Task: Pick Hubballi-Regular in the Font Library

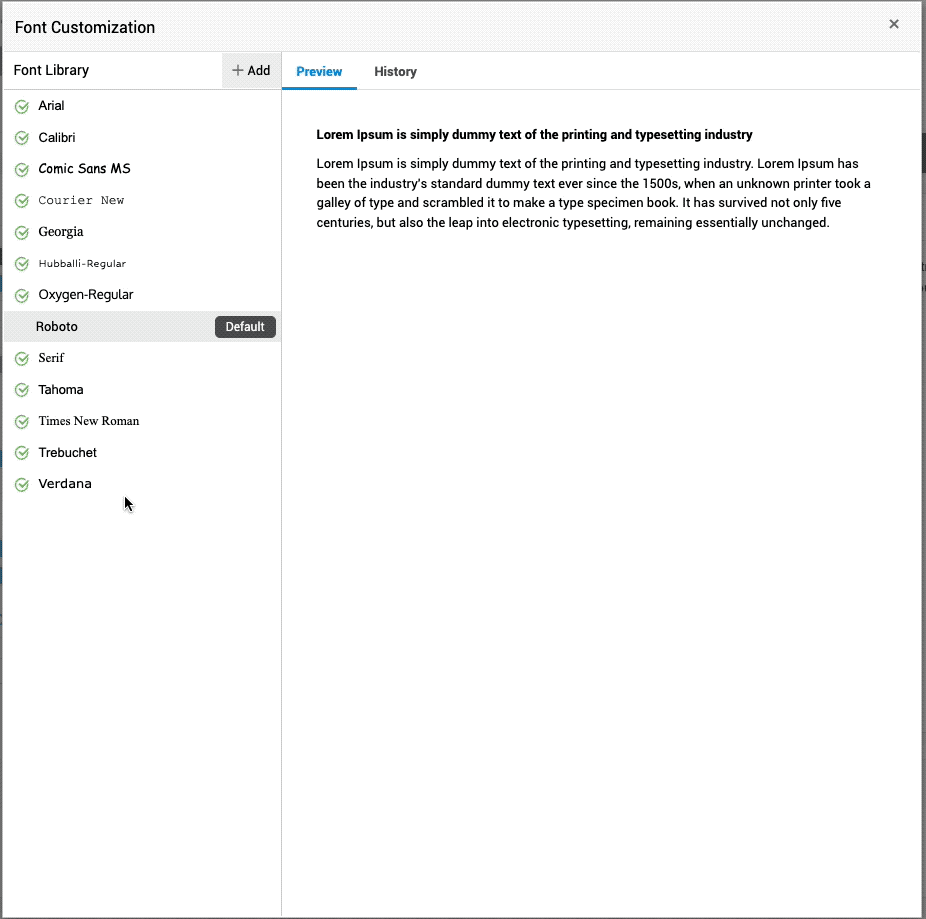Action: click(x=82, y=263)
